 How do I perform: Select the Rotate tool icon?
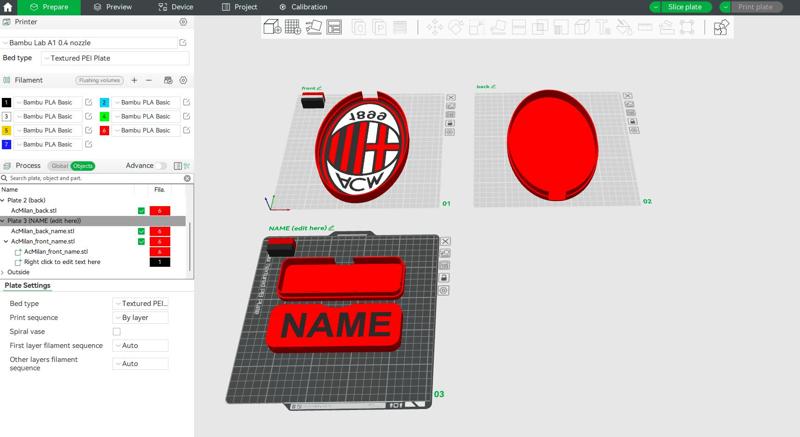tap(455, 27)
